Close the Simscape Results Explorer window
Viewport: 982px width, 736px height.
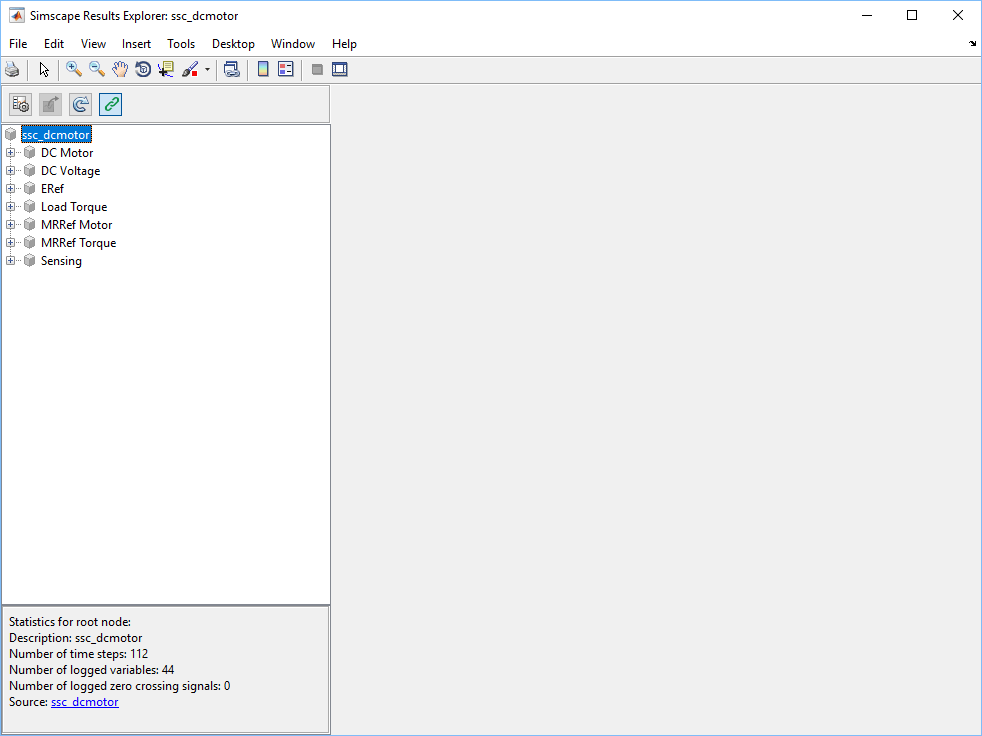click(x=958, y=16)
